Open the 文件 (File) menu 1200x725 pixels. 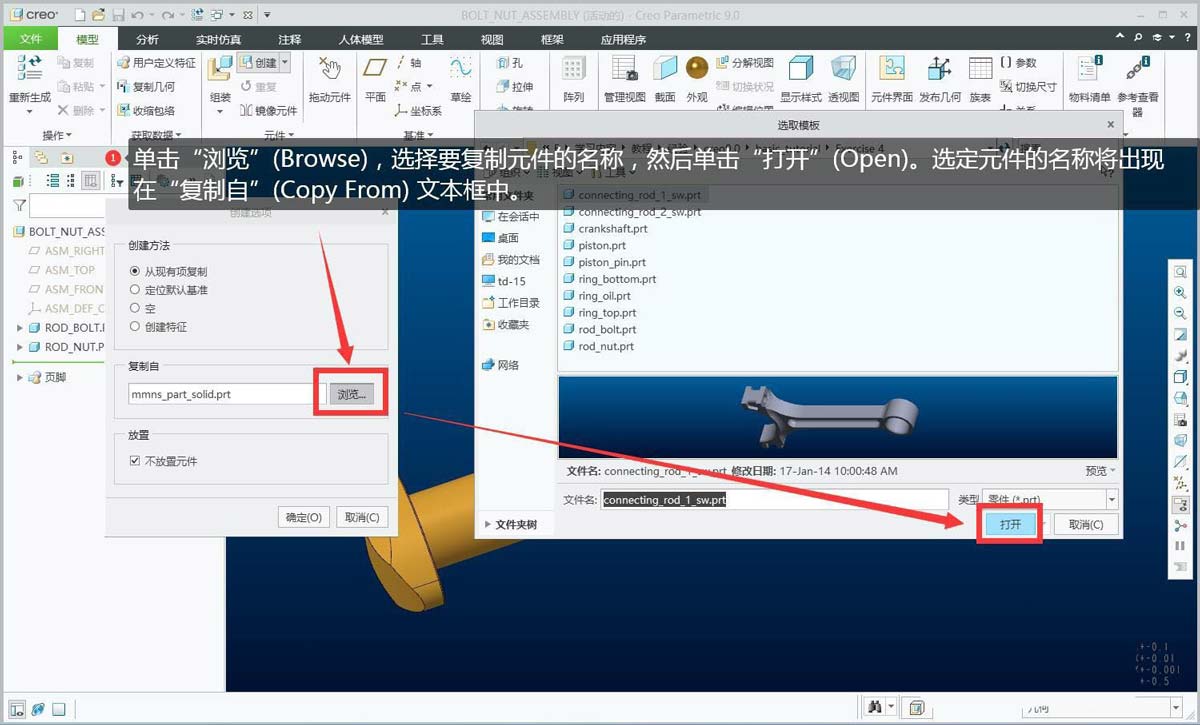coord(31,39)
